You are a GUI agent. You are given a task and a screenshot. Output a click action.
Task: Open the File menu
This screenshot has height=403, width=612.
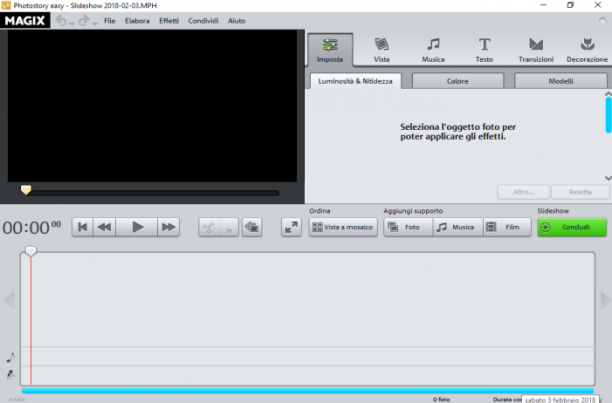click(110, 21)
